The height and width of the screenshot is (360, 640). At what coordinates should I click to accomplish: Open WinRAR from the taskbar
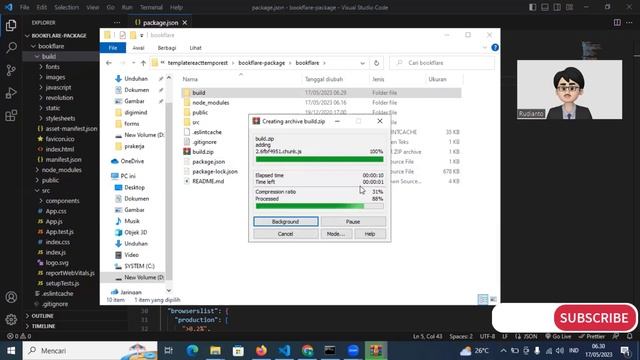pos(376,350)
